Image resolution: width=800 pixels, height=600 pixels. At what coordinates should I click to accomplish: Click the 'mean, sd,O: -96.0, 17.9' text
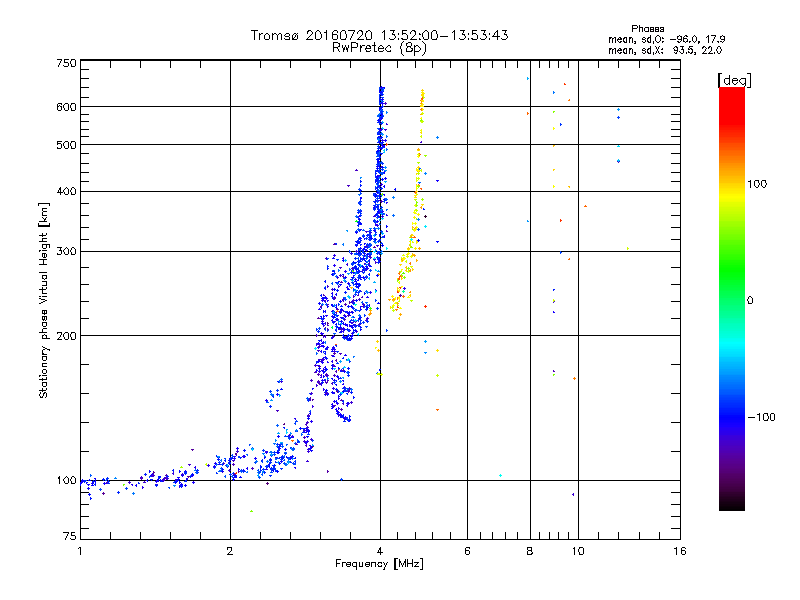coord(666,39)
